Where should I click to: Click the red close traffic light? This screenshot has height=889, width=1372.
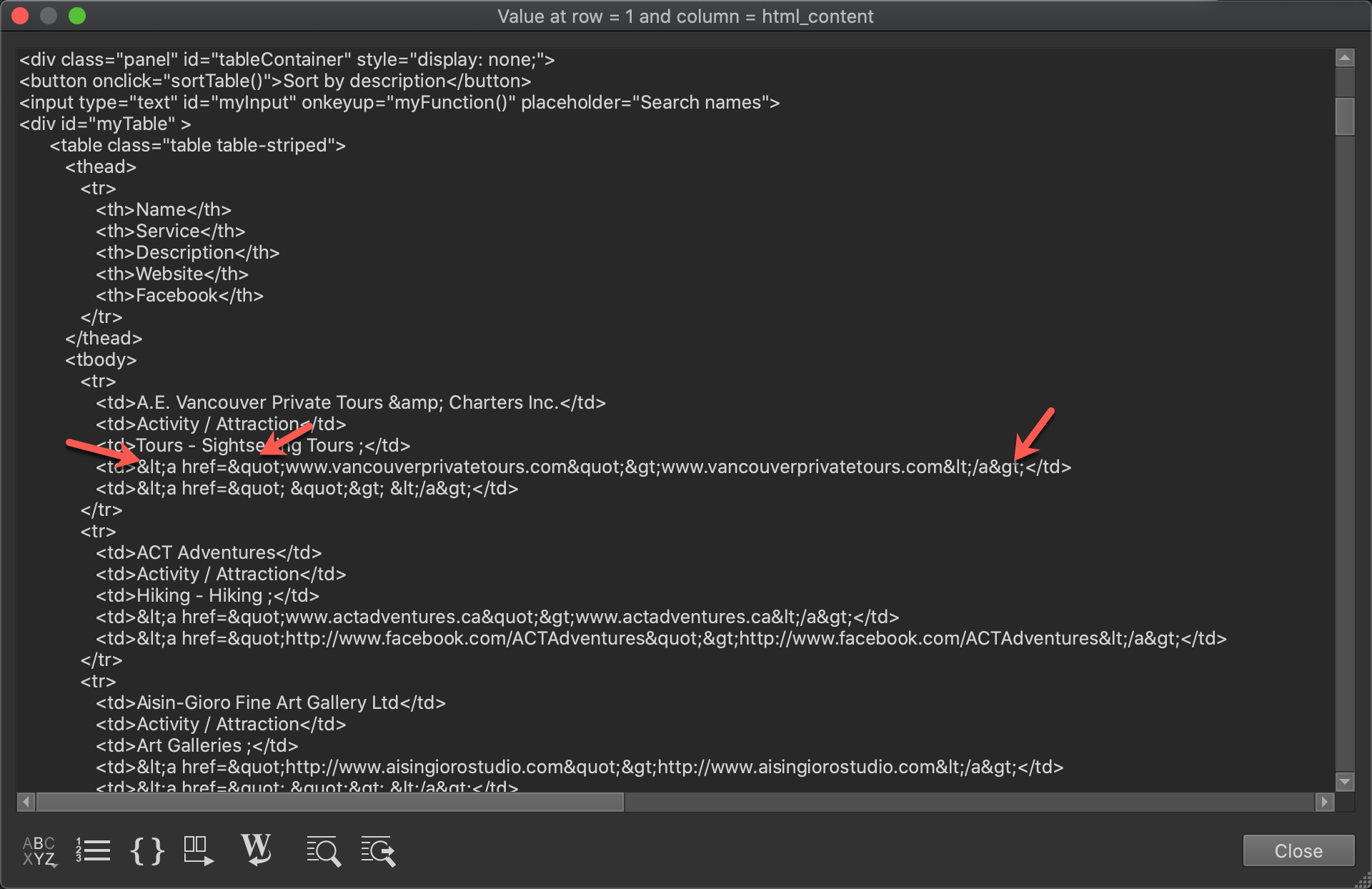coord(20,16)
